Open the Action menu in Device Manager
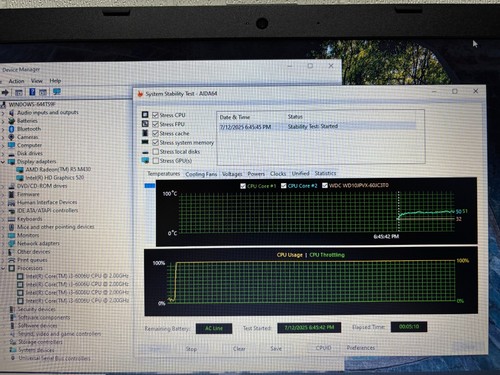This screenshot has height=375, width=500. point(16,81)
